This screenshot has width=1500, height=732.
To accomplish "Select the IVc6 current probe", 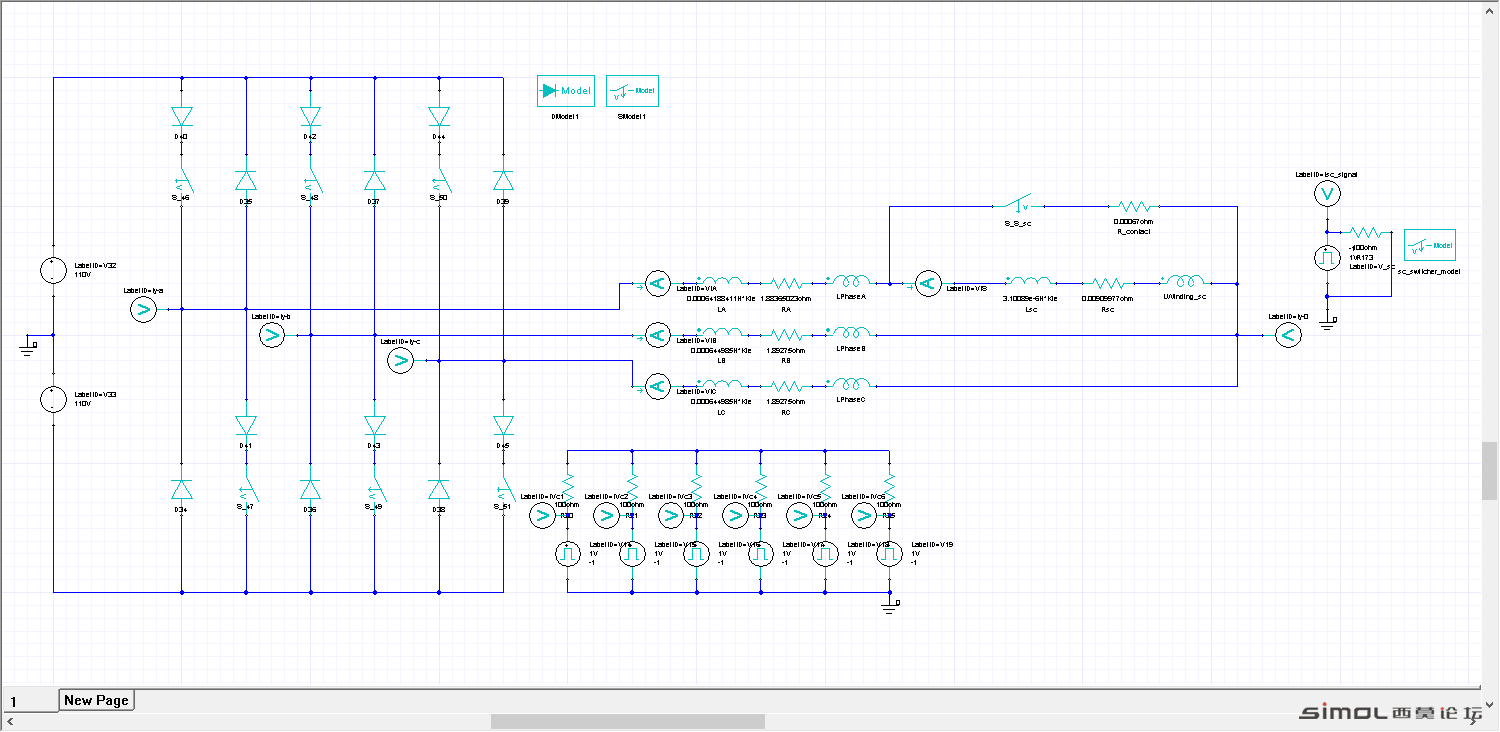I will point(864,515).
